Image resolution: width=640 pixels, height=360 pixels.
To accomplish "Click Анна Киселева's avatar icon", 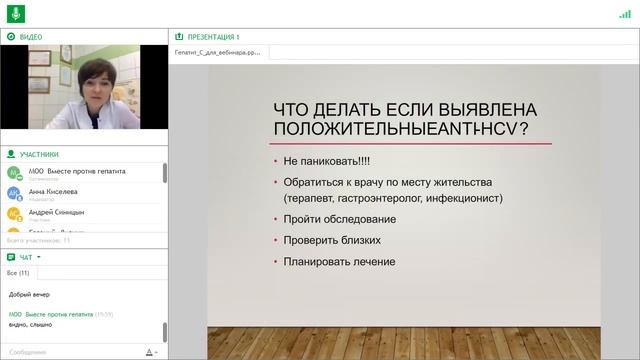I will [x=14, y=193].
